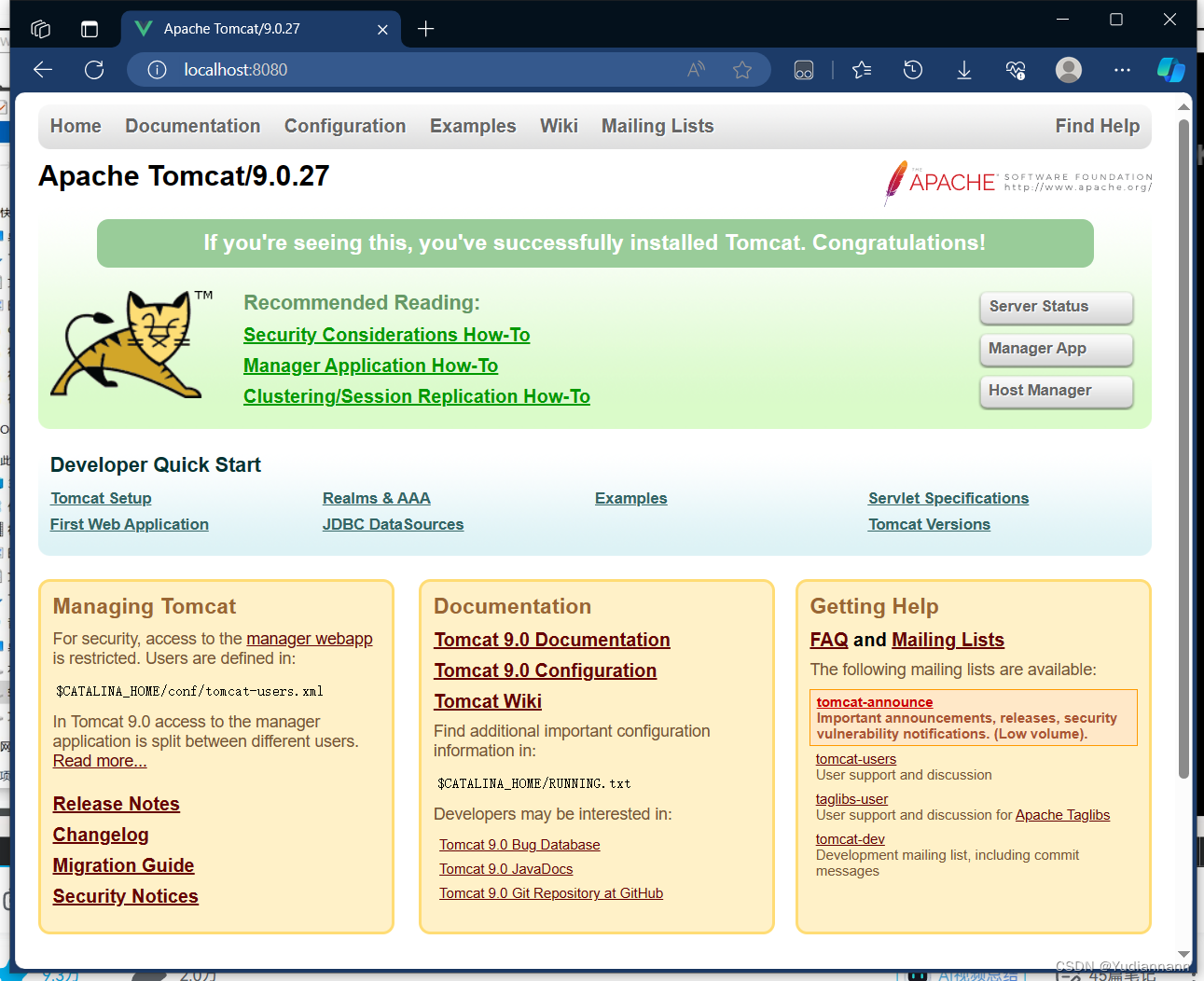Image resolution: width=1204 pixels, height=981 pixels.
Task: Click the Manager App button
Action: [1057, 349]
